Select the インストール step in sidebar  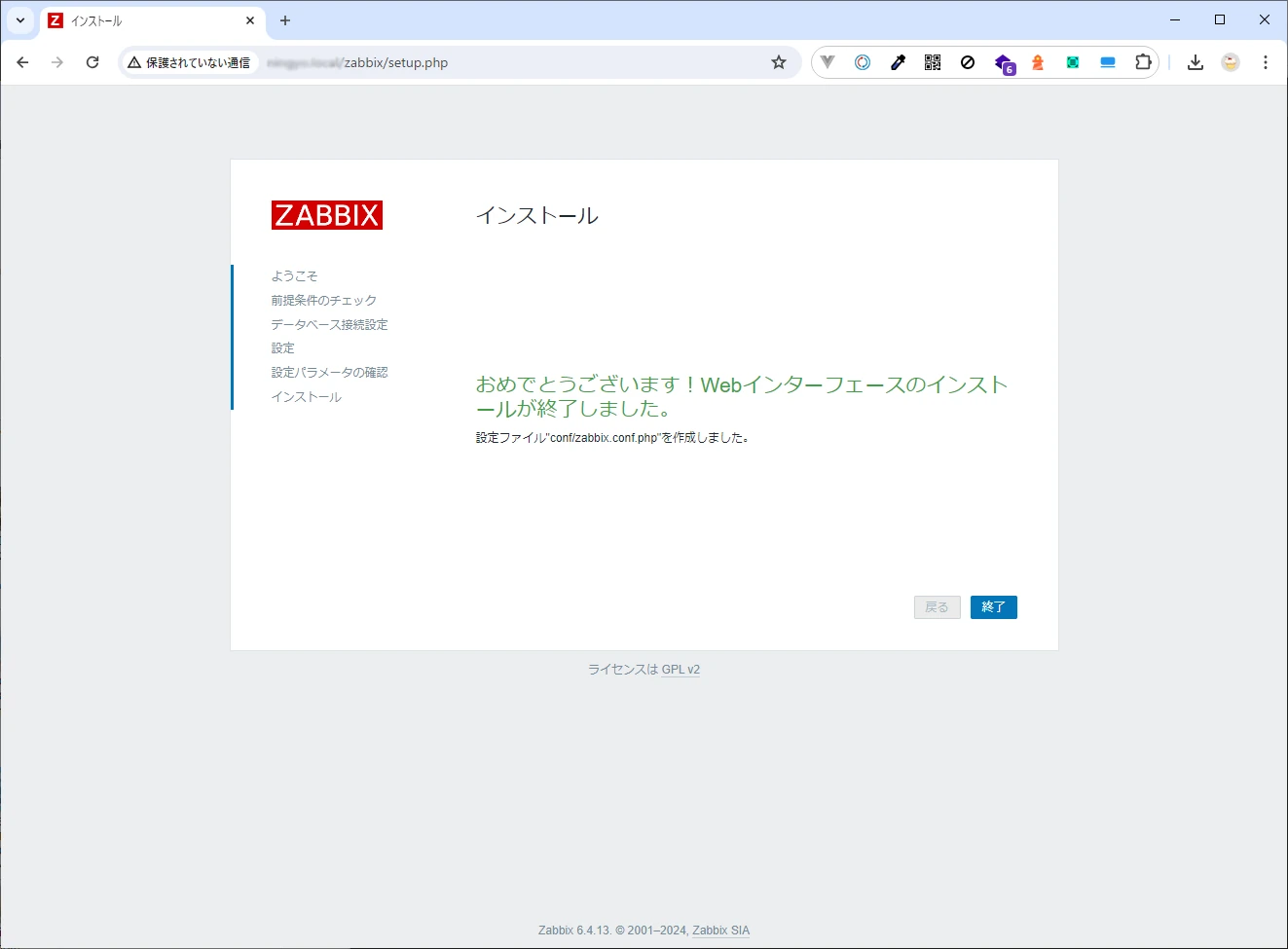tap(306, 397)
